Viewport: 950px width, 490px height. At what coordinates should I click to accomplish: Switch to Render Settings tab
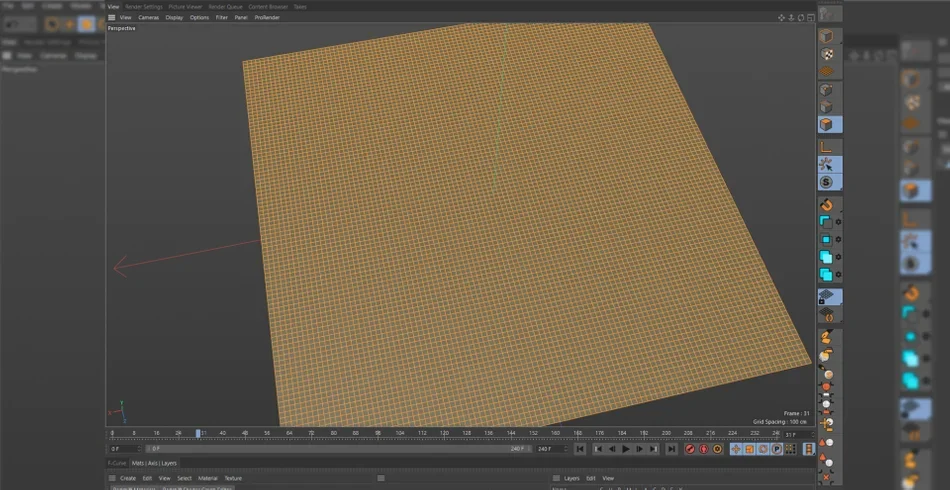144,7
